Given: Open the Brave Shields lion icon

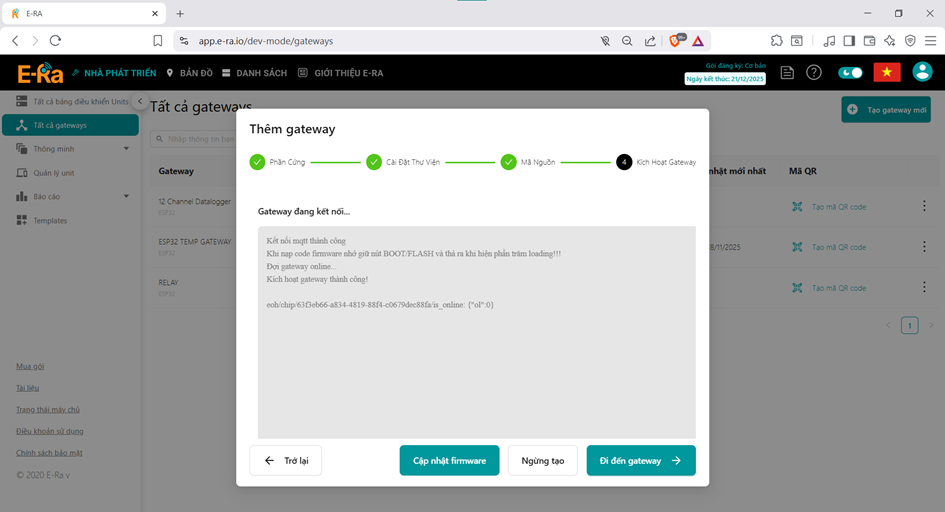Looking at the screenshot, I should click(675, 41).
